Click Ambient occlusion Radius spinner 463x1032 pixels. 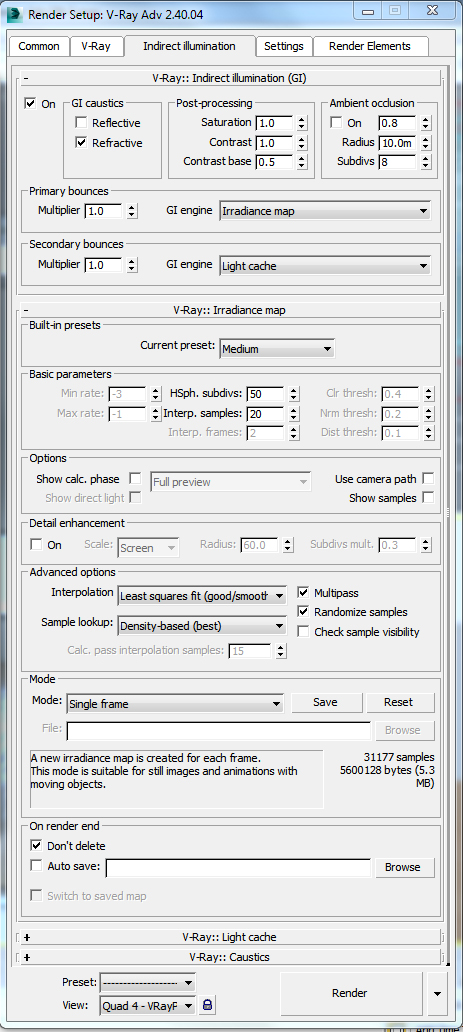[x=425, y=142]
